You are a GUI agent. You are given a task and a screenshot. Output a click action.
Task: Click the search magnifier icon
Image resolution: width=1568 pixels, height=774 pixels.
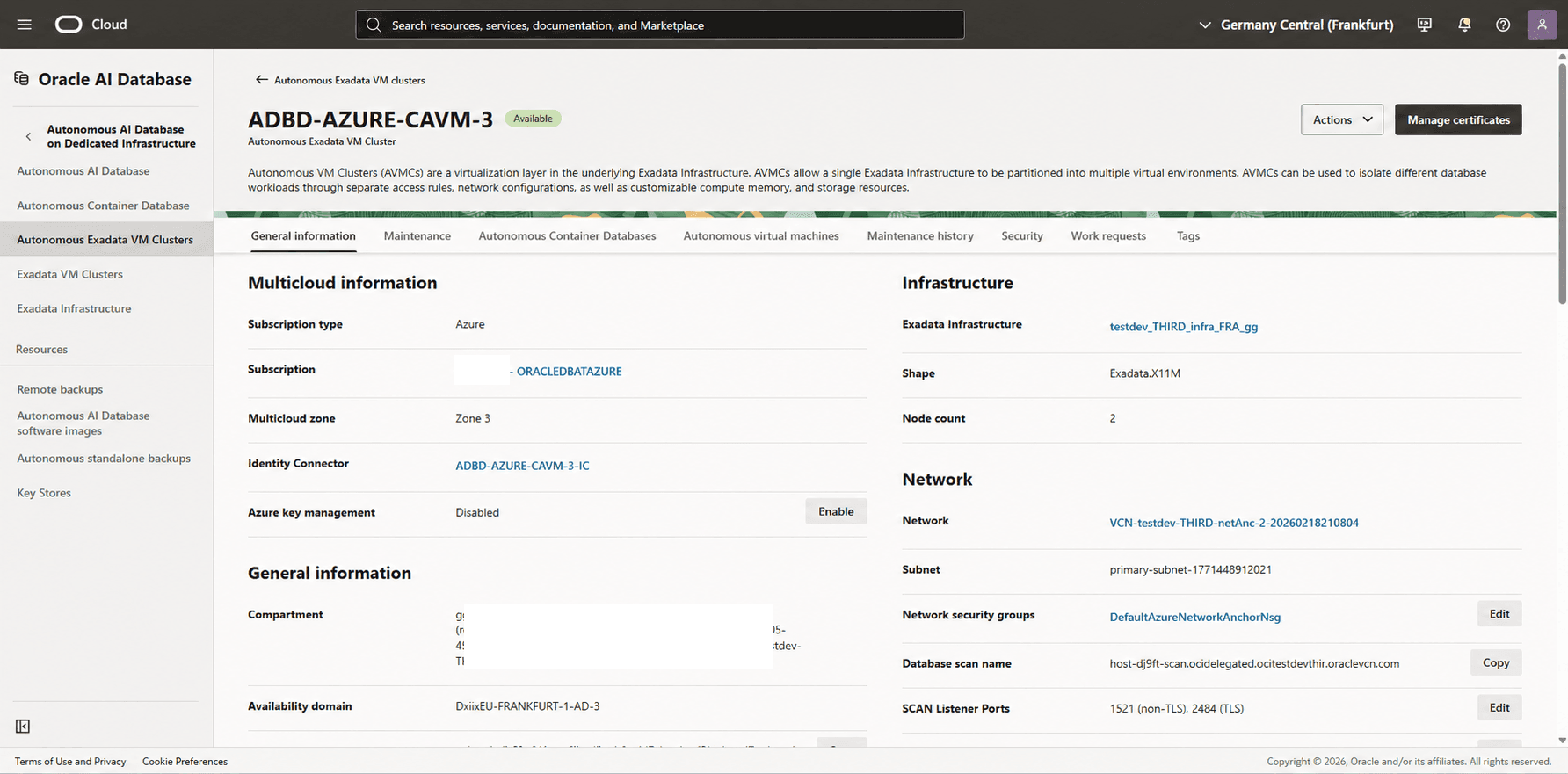pos(374,25)
